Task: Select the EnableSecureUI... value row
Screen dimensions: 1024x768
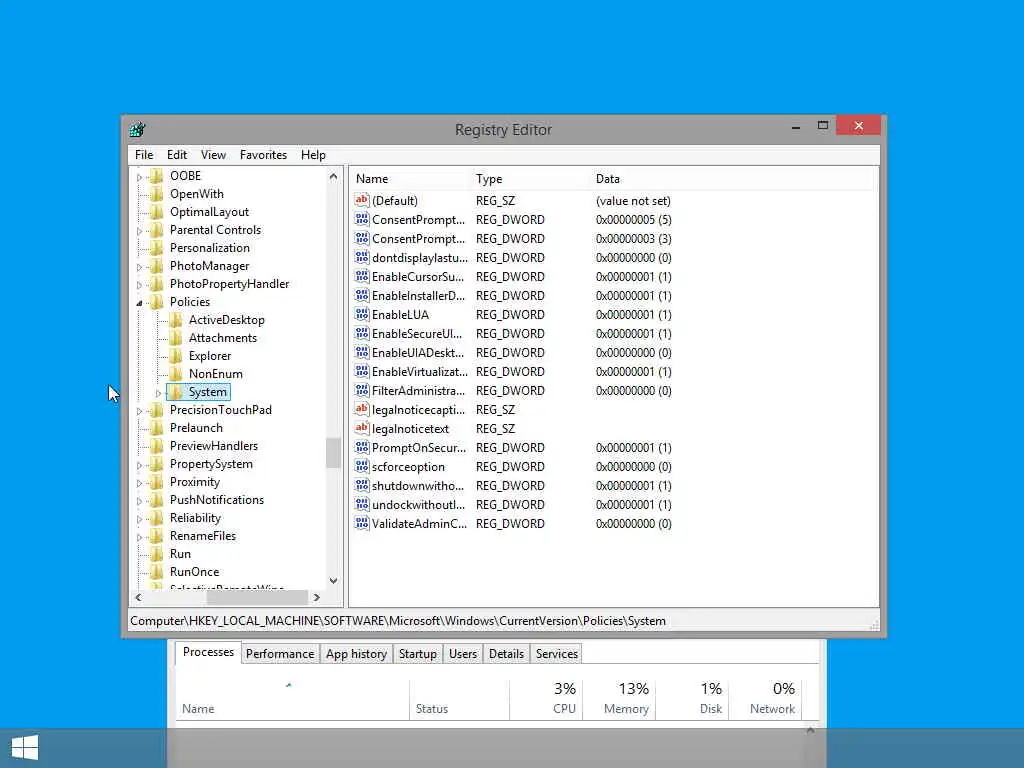Action: coord(514,334)
